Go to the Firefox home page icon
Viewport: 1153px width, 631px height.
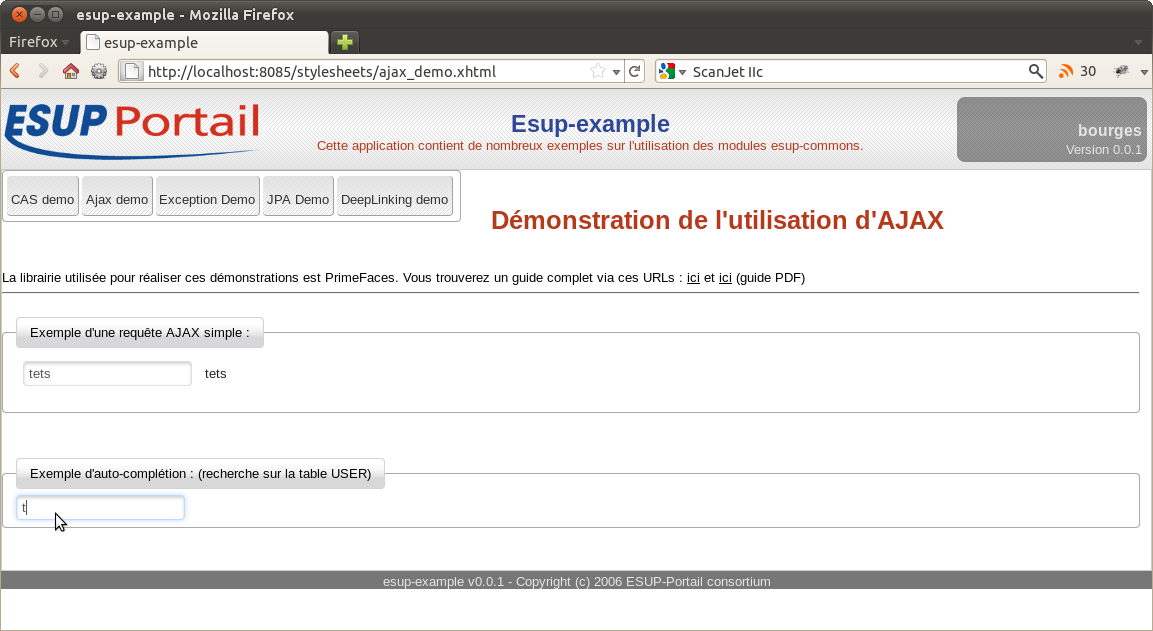pos(70,71)
